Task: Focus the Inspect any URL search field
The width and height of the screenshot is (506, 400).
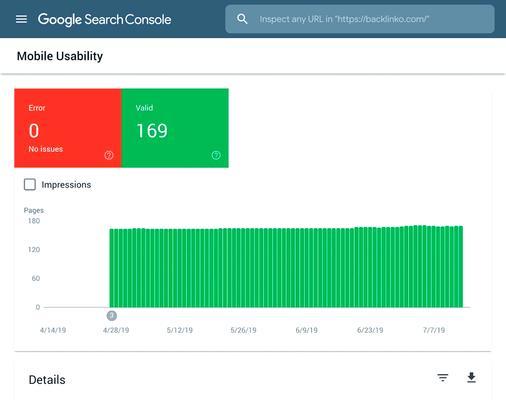Action: (x=360, y=19)
